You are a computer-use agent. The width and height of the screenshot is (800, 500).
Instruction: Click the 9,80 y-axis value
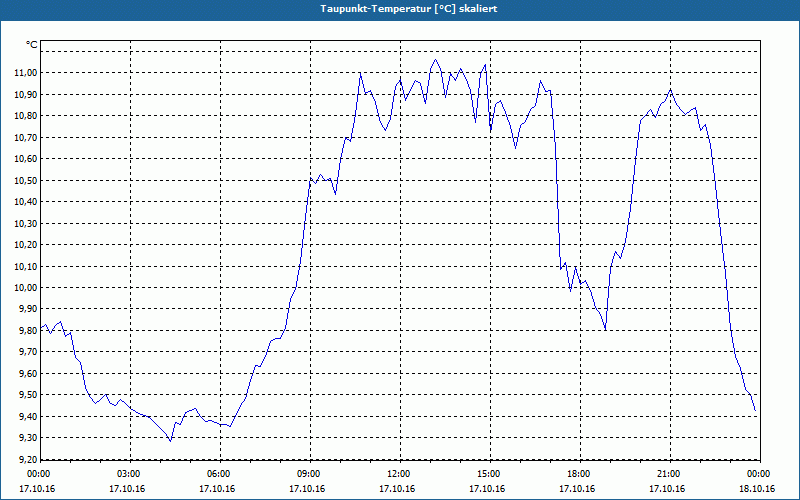pos(29,331)
